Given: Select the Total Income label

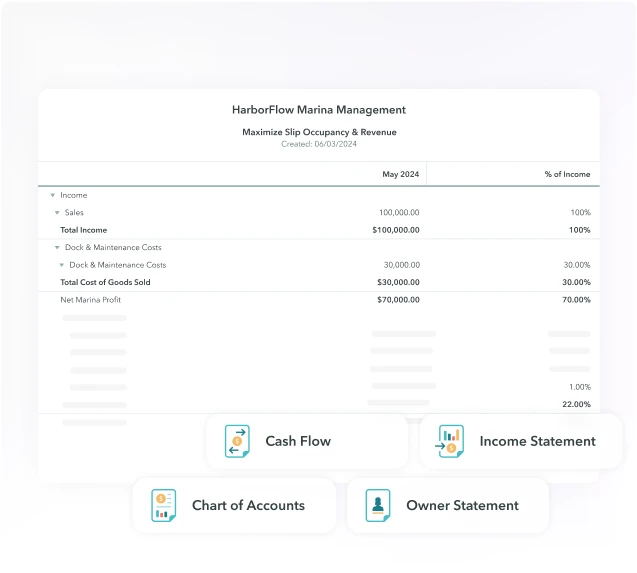Looking at the screenshot, I should tap(84, 230).
